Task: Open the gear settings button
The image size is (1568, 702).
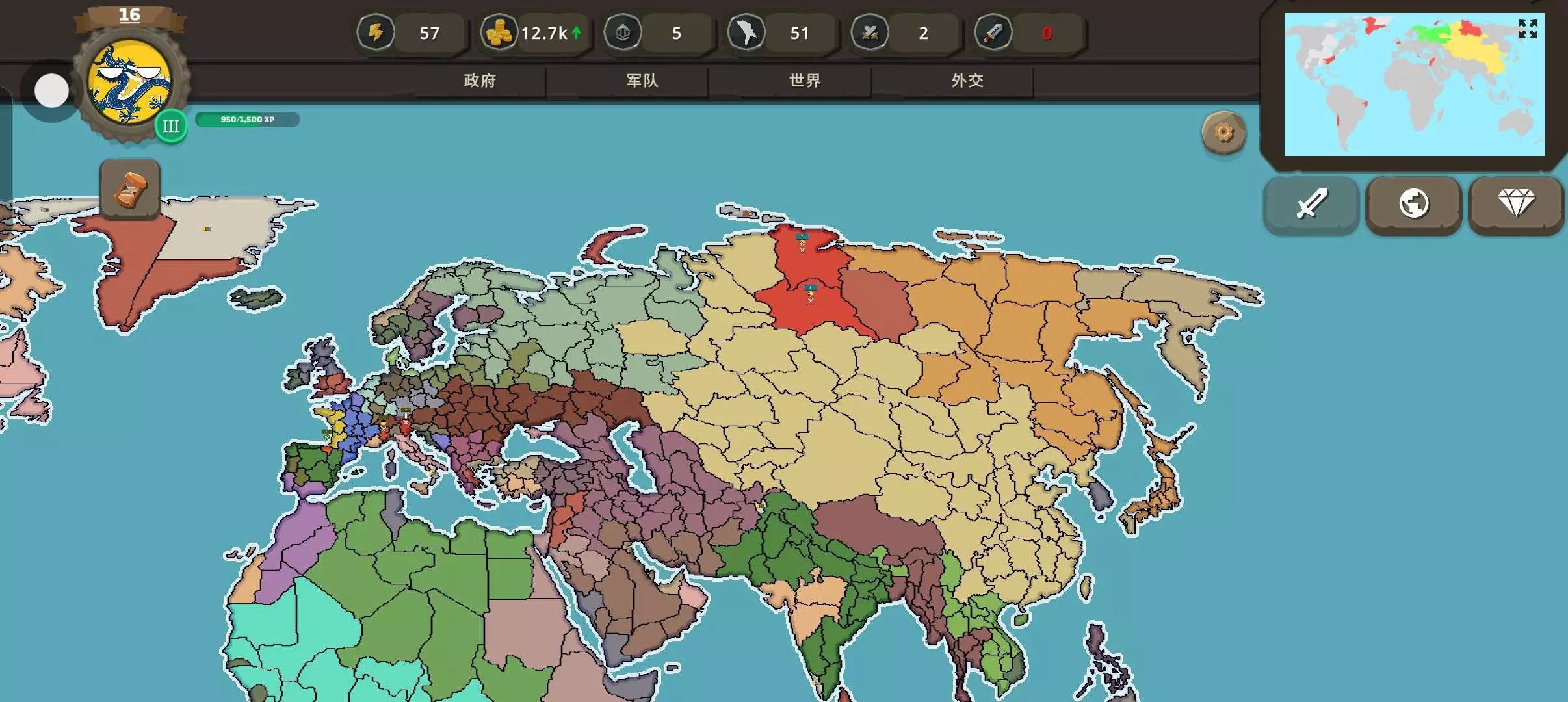Action: coord(1223,133)
